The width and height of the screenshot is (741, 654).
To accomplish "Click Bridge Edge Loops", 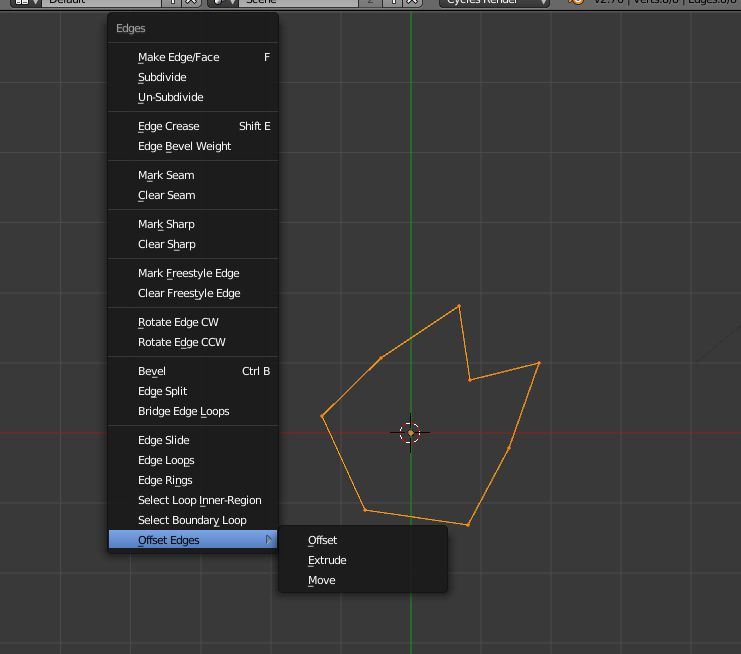I will 193,411.
